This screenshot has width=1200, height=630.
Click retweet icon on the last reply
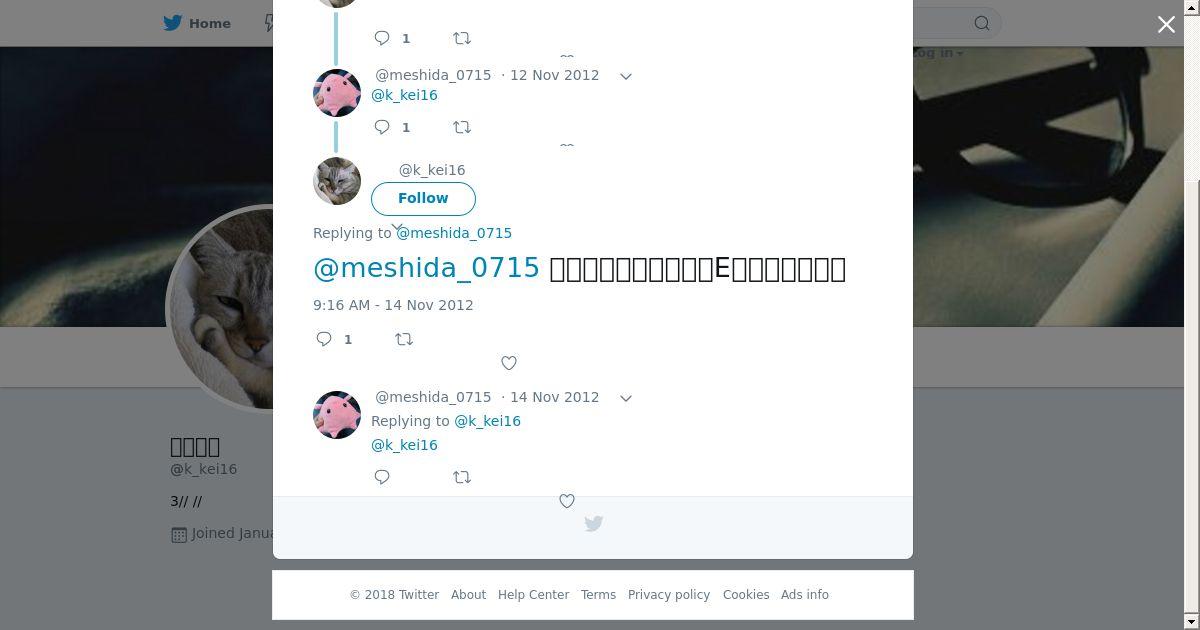462,477
